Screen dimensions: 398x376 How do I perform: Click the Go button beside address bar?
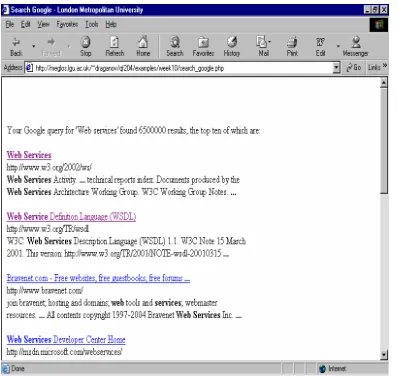tap(354, 68)
